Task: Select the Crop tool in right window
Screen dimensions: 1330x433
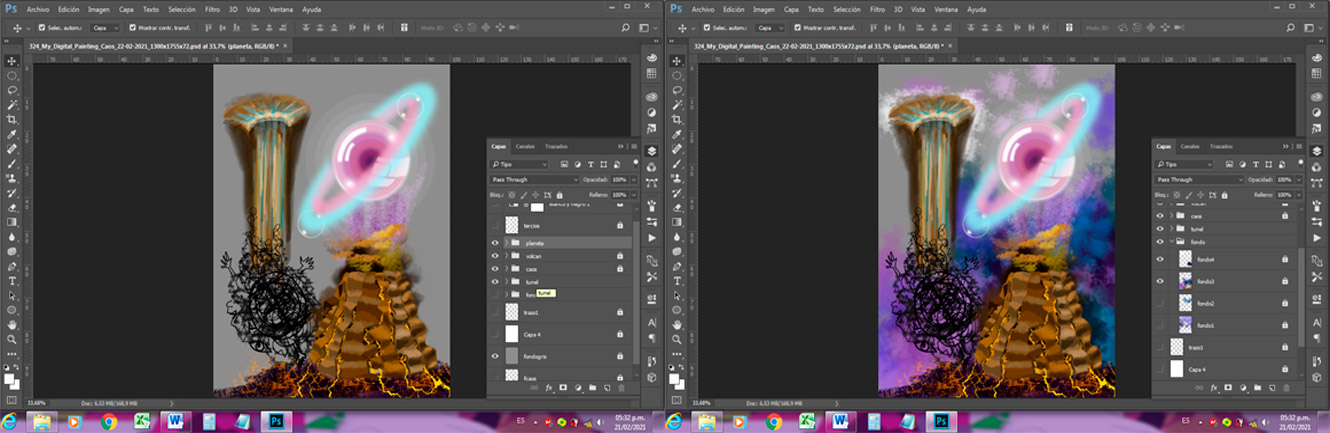Action: 677,119
